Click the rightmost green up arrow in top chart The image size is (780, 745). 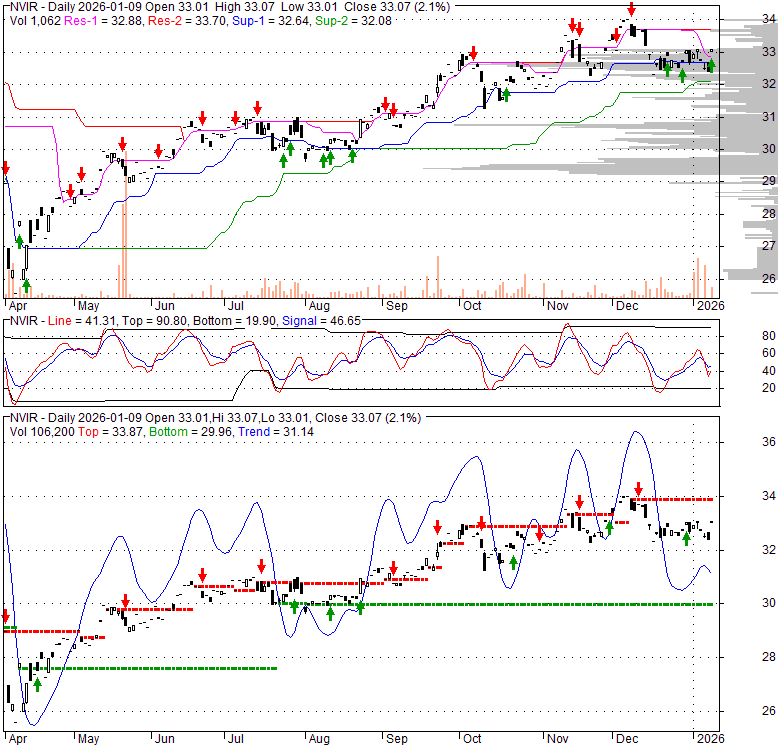coord(711,68)
